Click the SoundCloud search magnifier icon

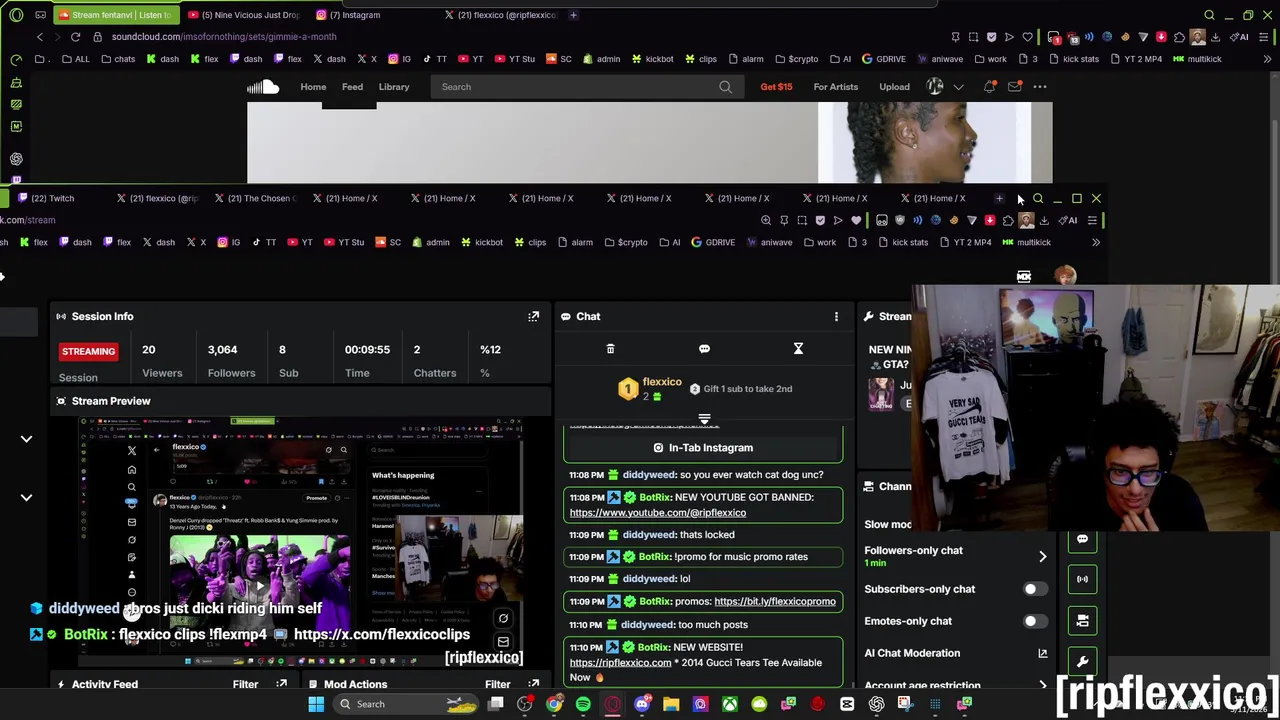point(725,87)
